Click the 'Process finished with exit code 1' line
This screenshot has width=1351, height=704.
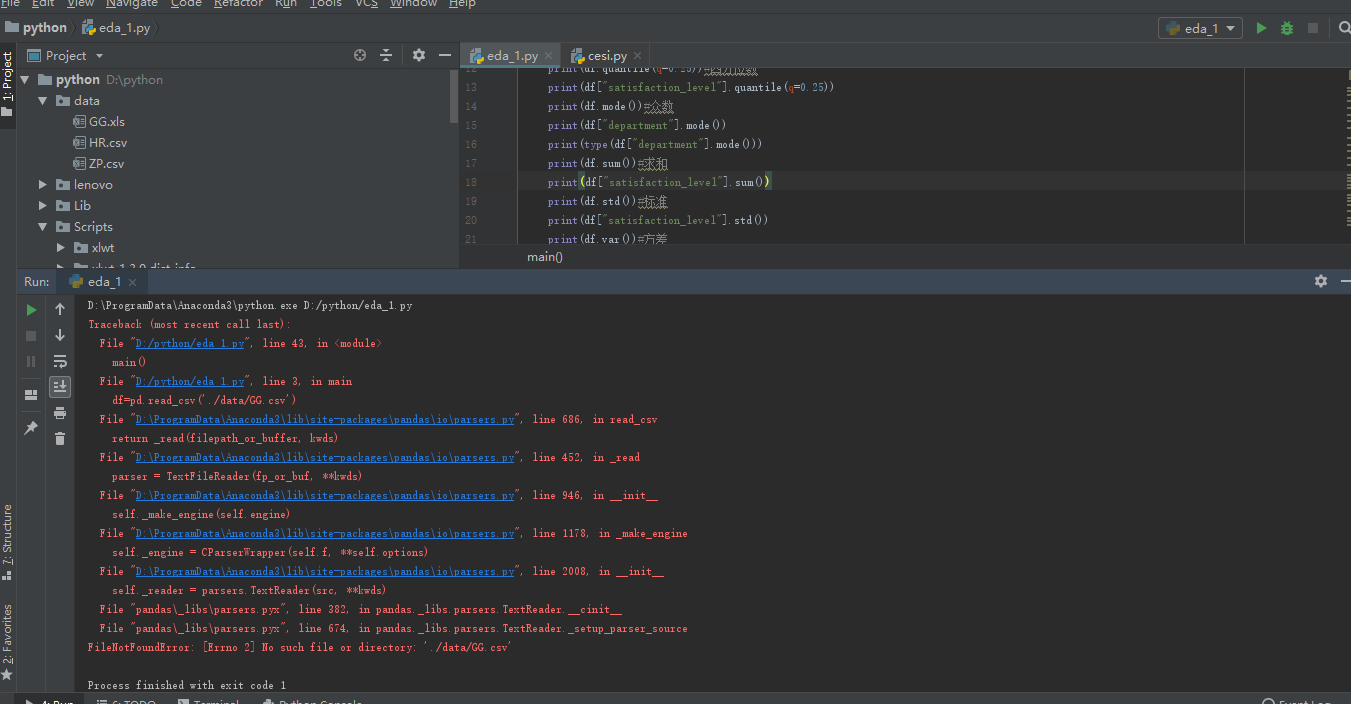click(x=187, y=686)
